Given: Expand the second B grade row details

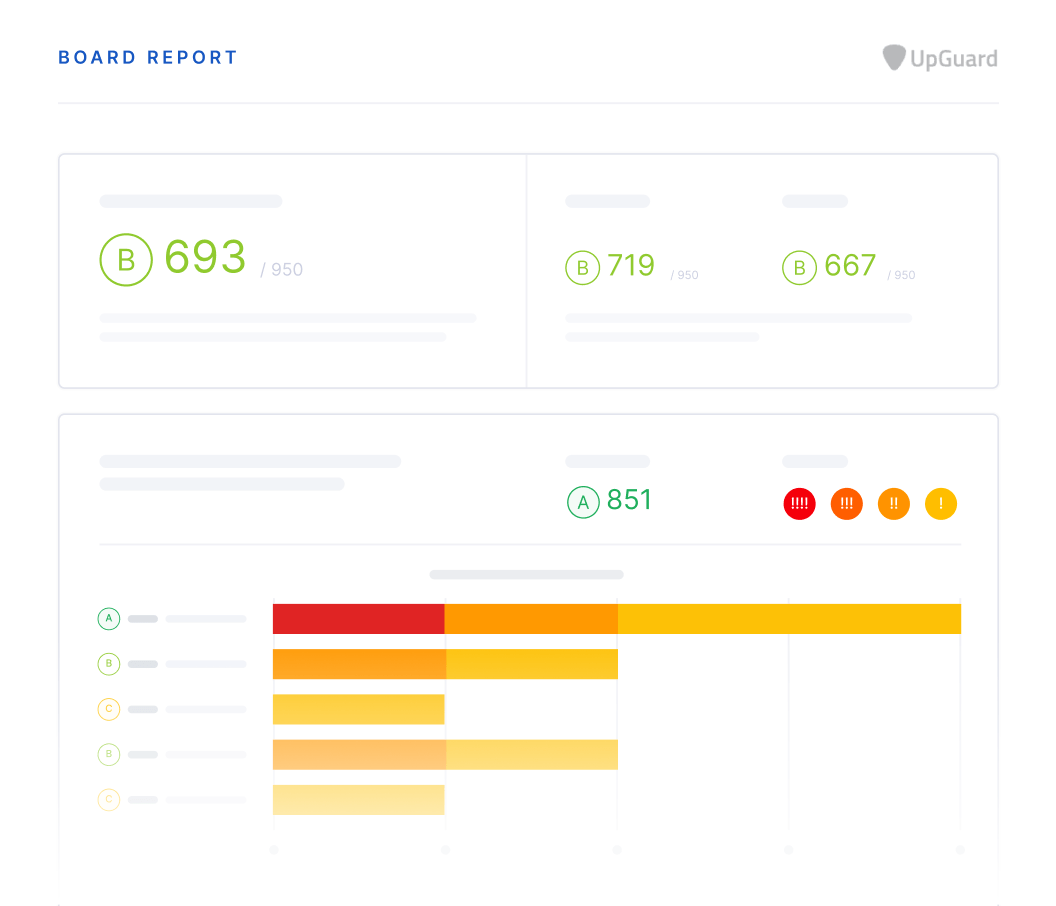Looking at the screenshot, I should 108,663.
